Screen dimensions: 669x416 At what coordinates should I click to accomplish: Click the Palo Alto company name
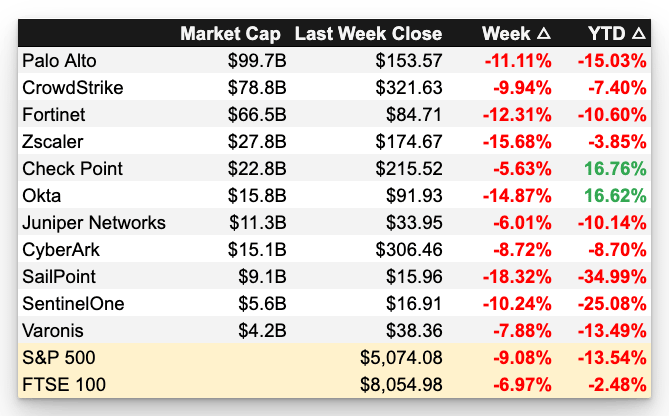tap(59, 61)
